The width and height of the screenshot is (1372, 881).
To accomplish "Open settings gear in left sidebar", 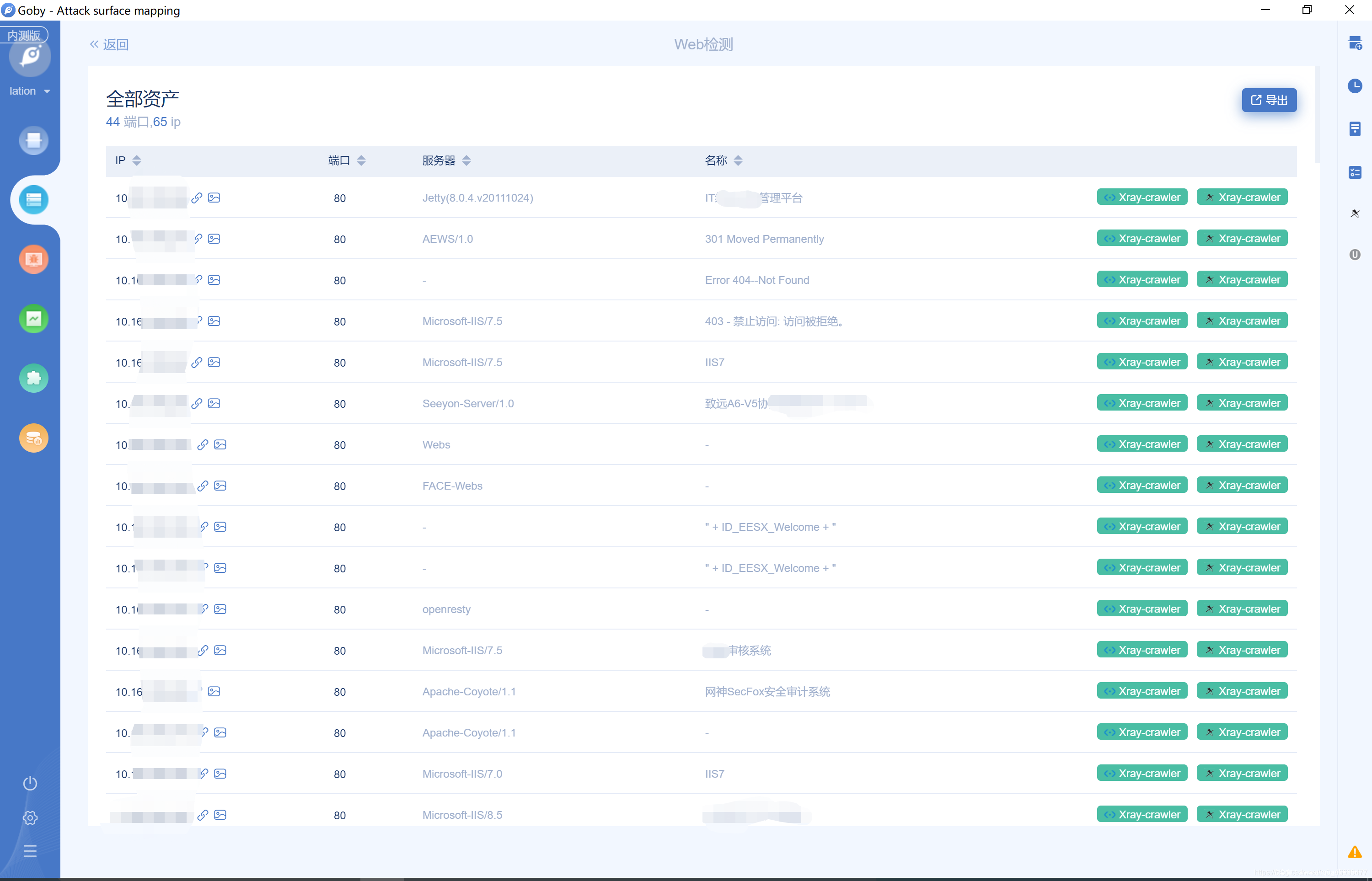I will coord(30,817).
